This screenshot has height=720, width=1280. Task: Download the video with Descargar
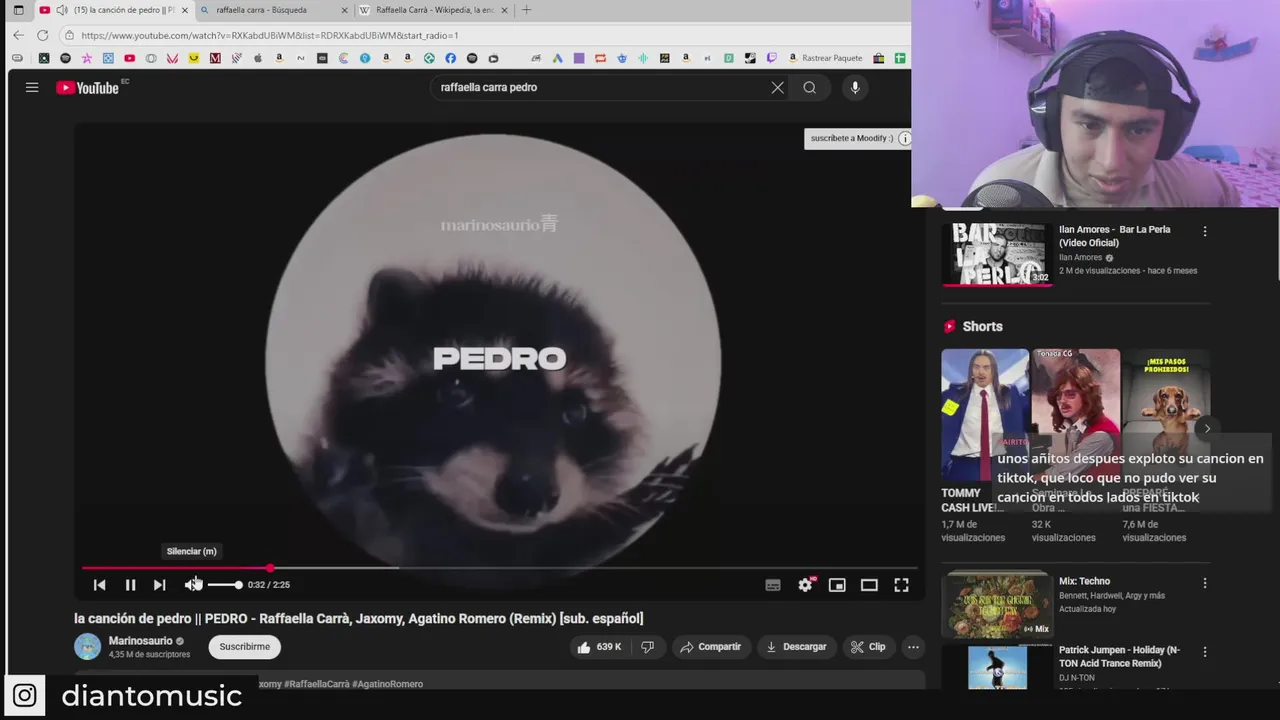click(x=796, y=647)
